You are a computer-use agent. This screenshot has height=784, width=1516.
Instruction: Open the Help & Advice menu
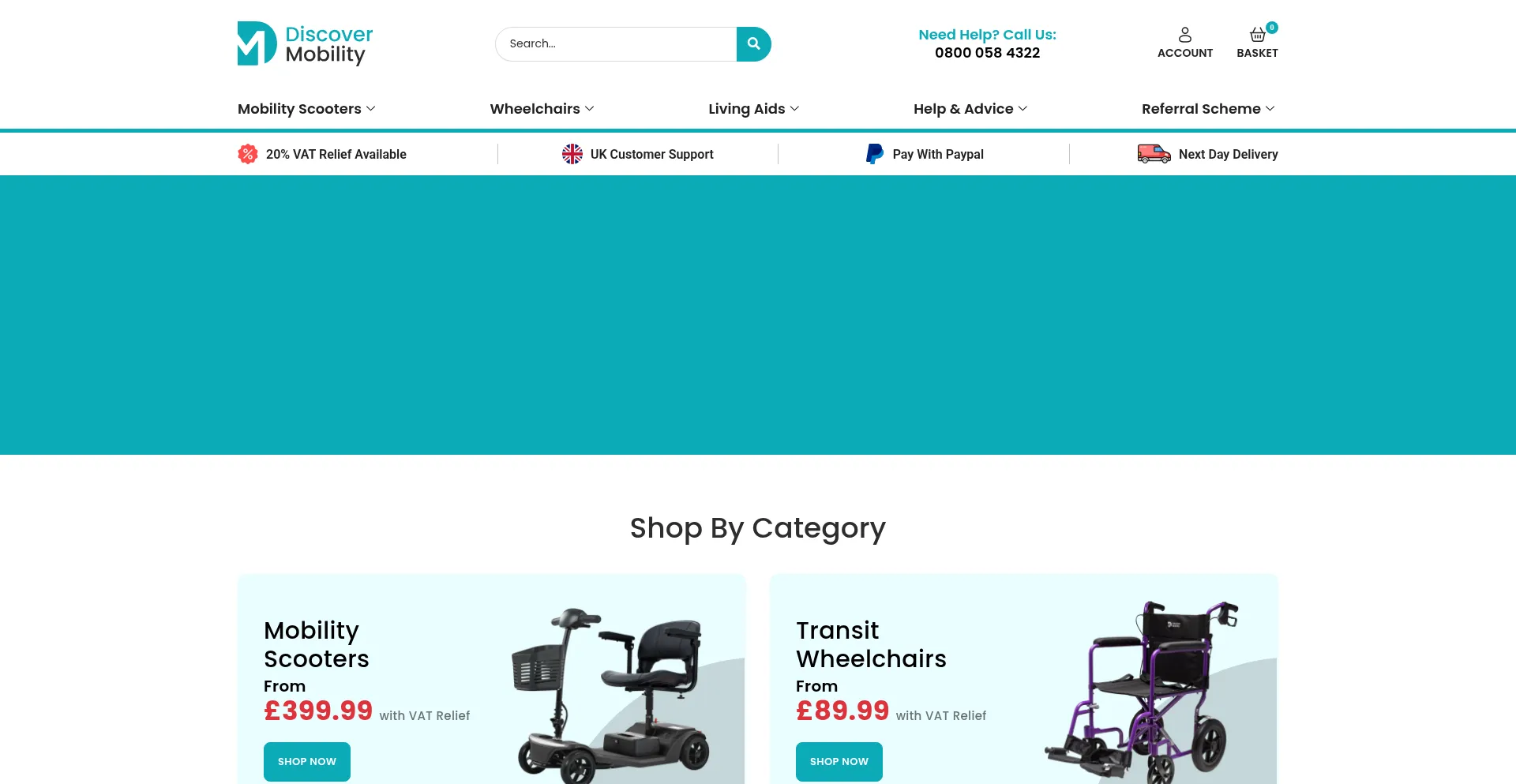click(x=970, y=109)
